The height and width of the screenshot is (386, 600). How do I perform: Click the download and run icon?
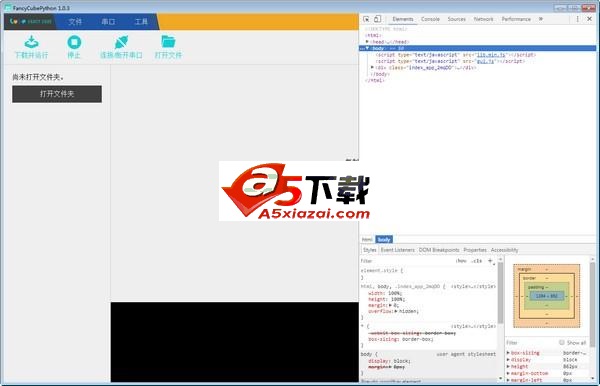[x=31, y=42]
